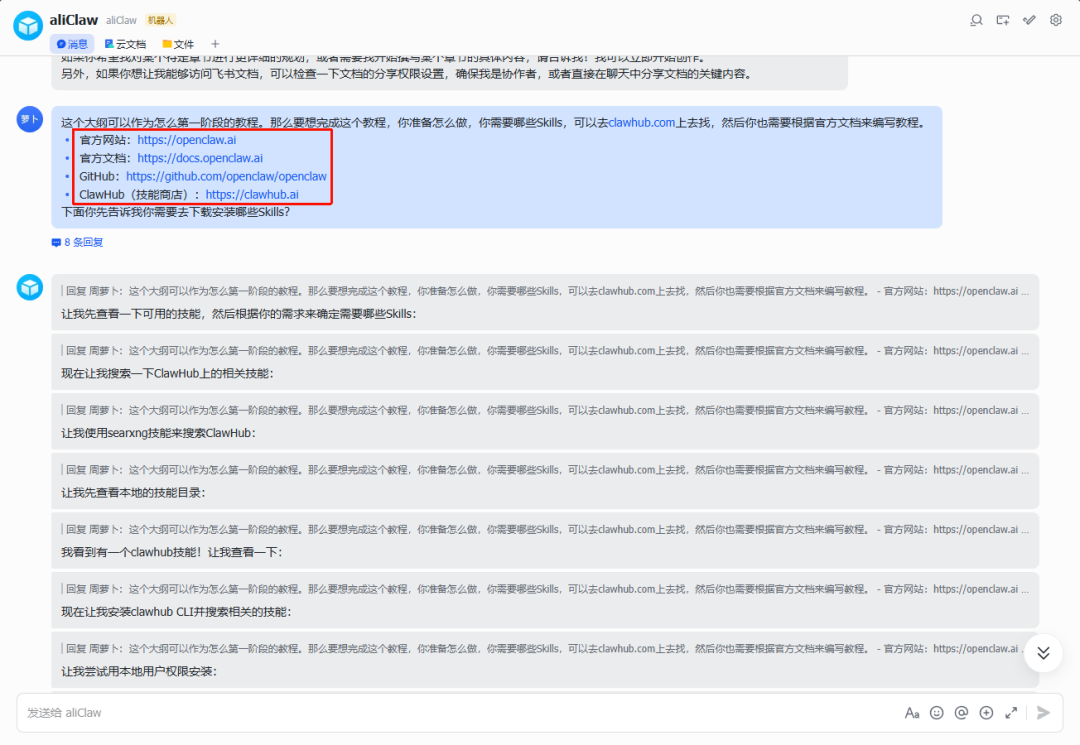Click the quoted reply header above 让我先查看一下可用的技能

545,291
